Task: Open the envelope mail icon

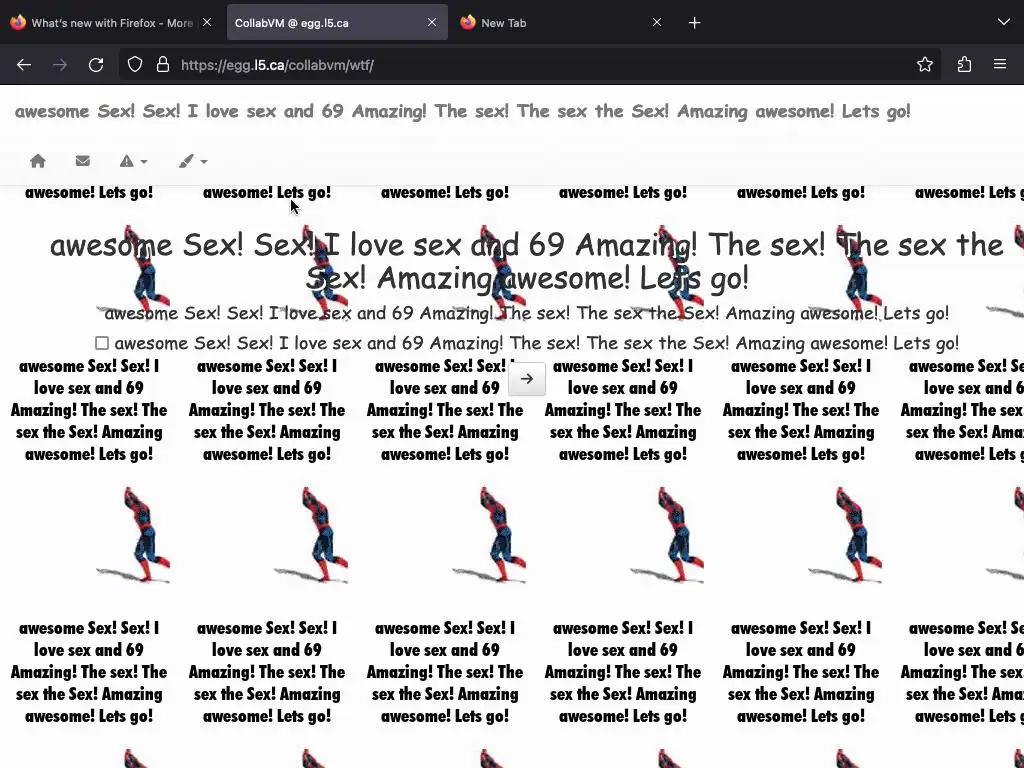Action: [x=82, y=161]
